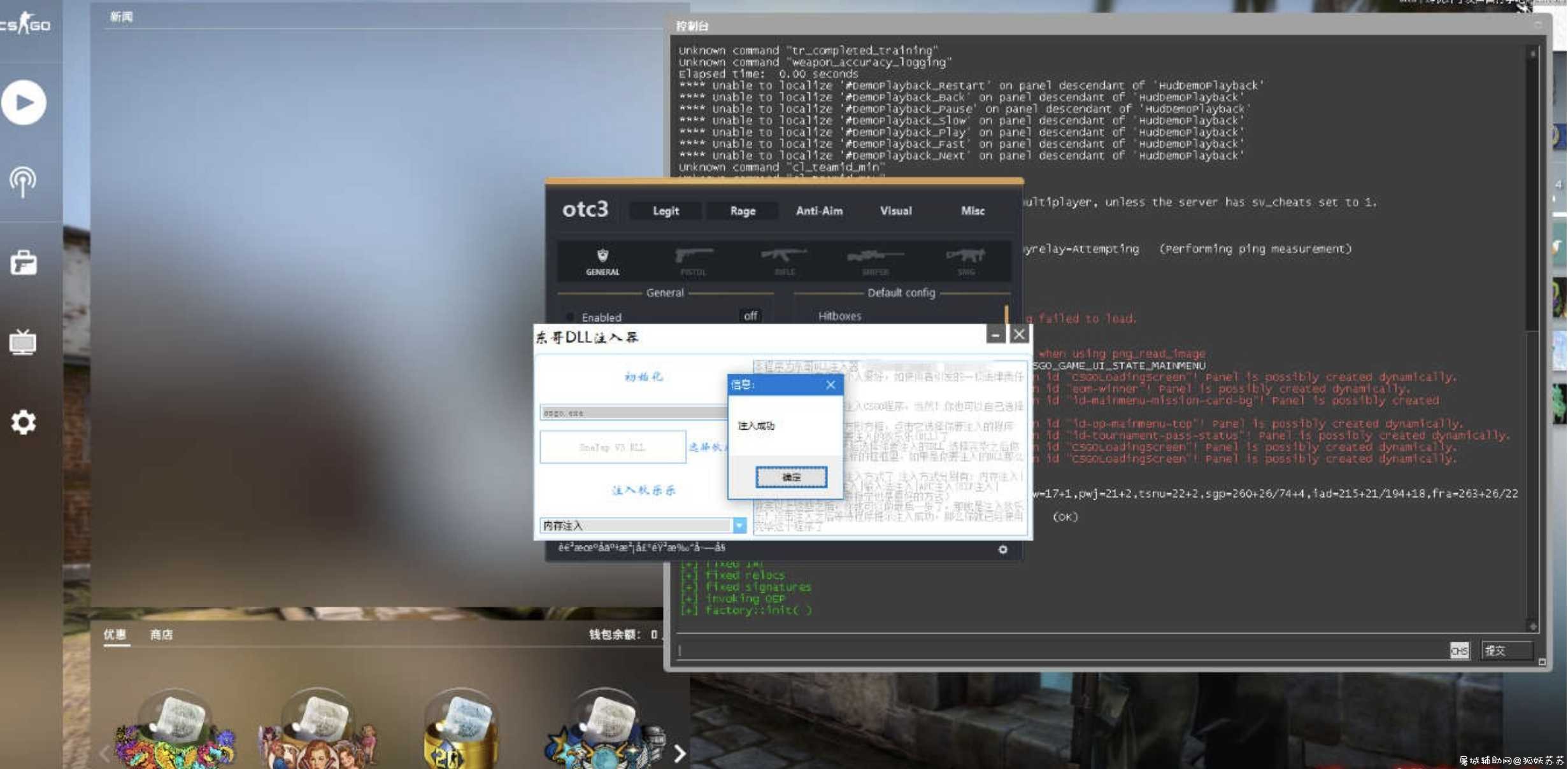This screenshot has width=1568, height=769.
Task: Toggle the Enabled checkbox in otc3 General
Action: pyautogui.click(x=570, y=317)
